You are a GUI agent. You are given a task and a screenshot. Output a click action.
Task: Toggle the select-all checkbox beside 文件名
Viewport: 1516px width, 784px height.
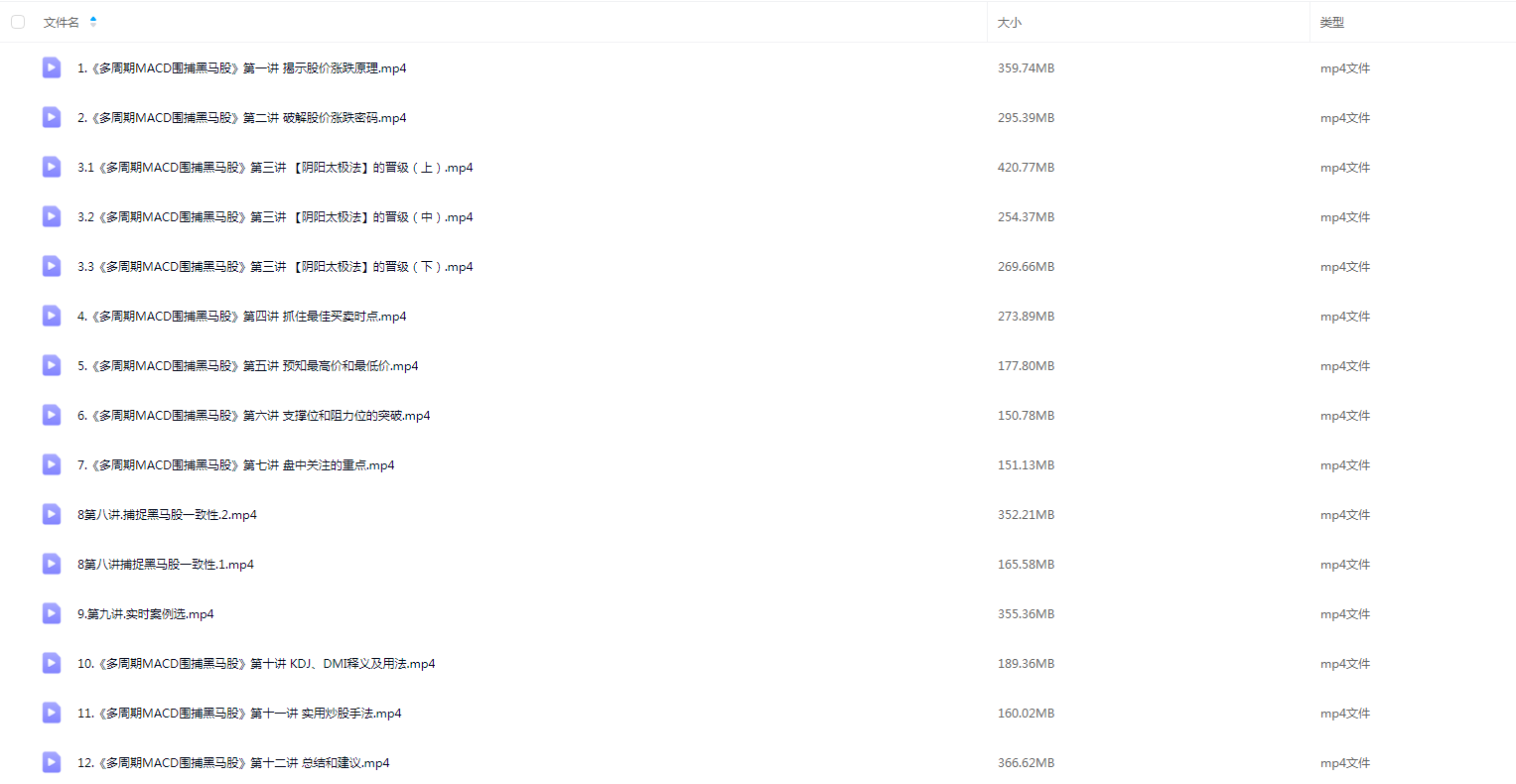(x=18, y=22)
